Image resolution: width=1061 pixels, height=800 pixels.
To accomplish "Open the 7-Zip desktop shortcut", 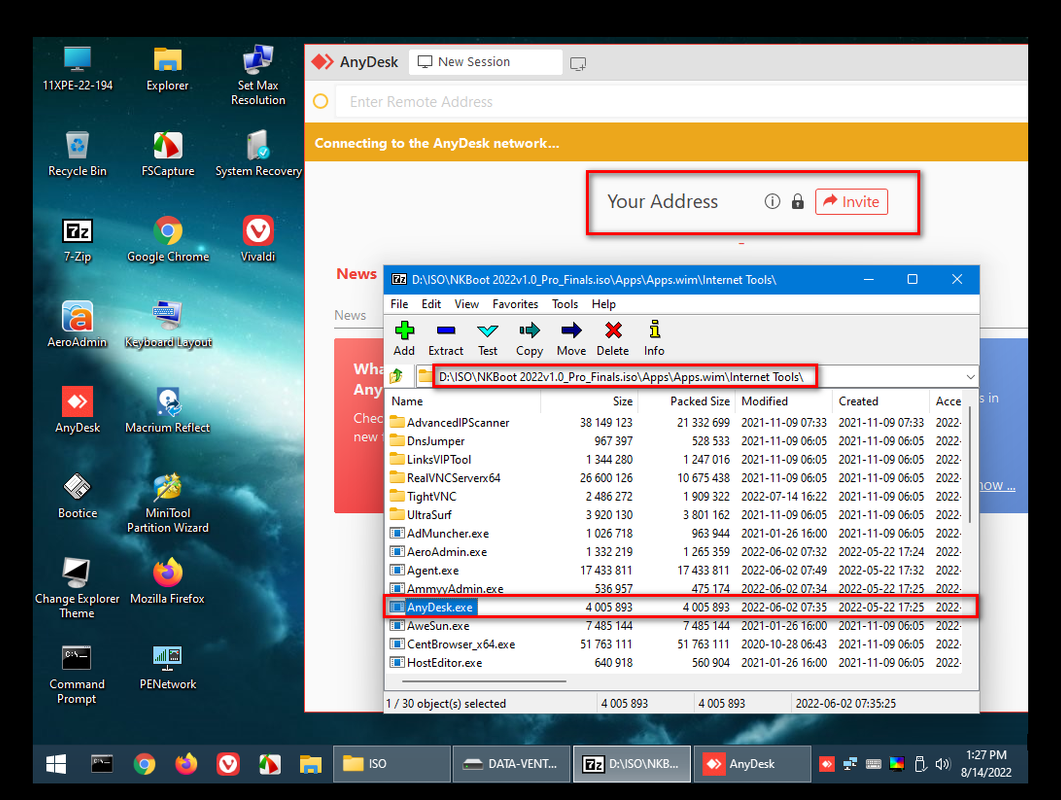I will pos(77,241).
